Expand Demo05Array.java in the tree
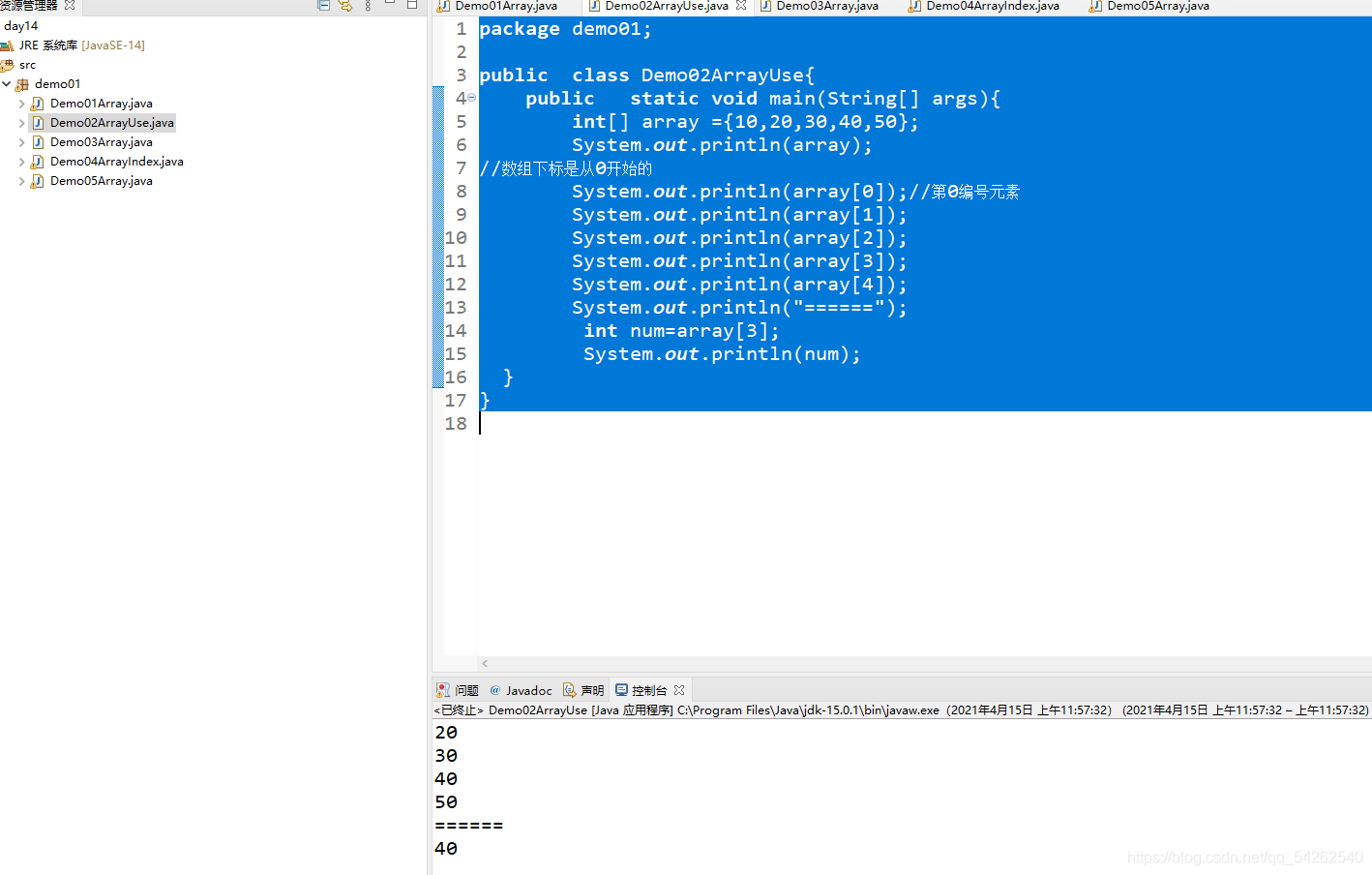This screenshot has height=875, width=1372. click(x=22, y=181)
